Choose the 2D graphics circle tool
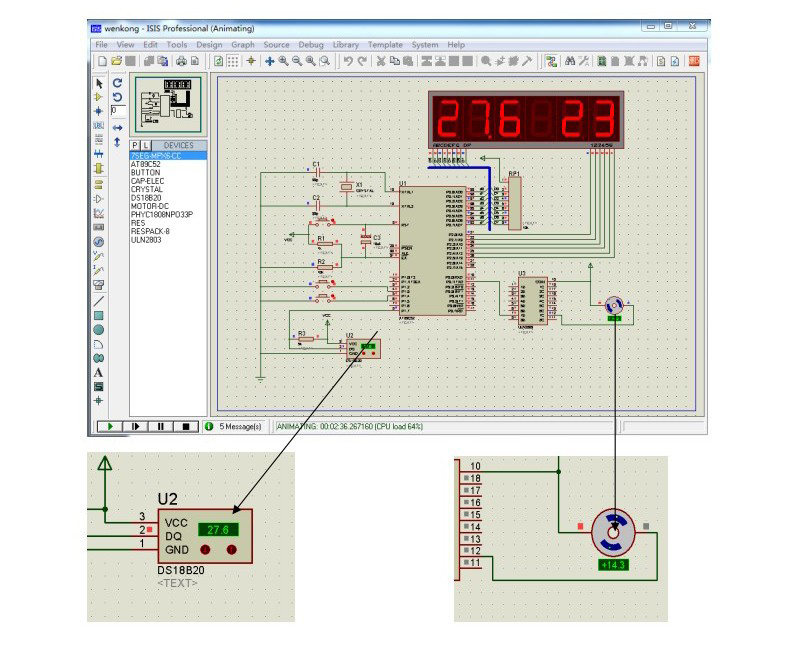The width and height of the screenshot is (800, 651). coord(99,329)
